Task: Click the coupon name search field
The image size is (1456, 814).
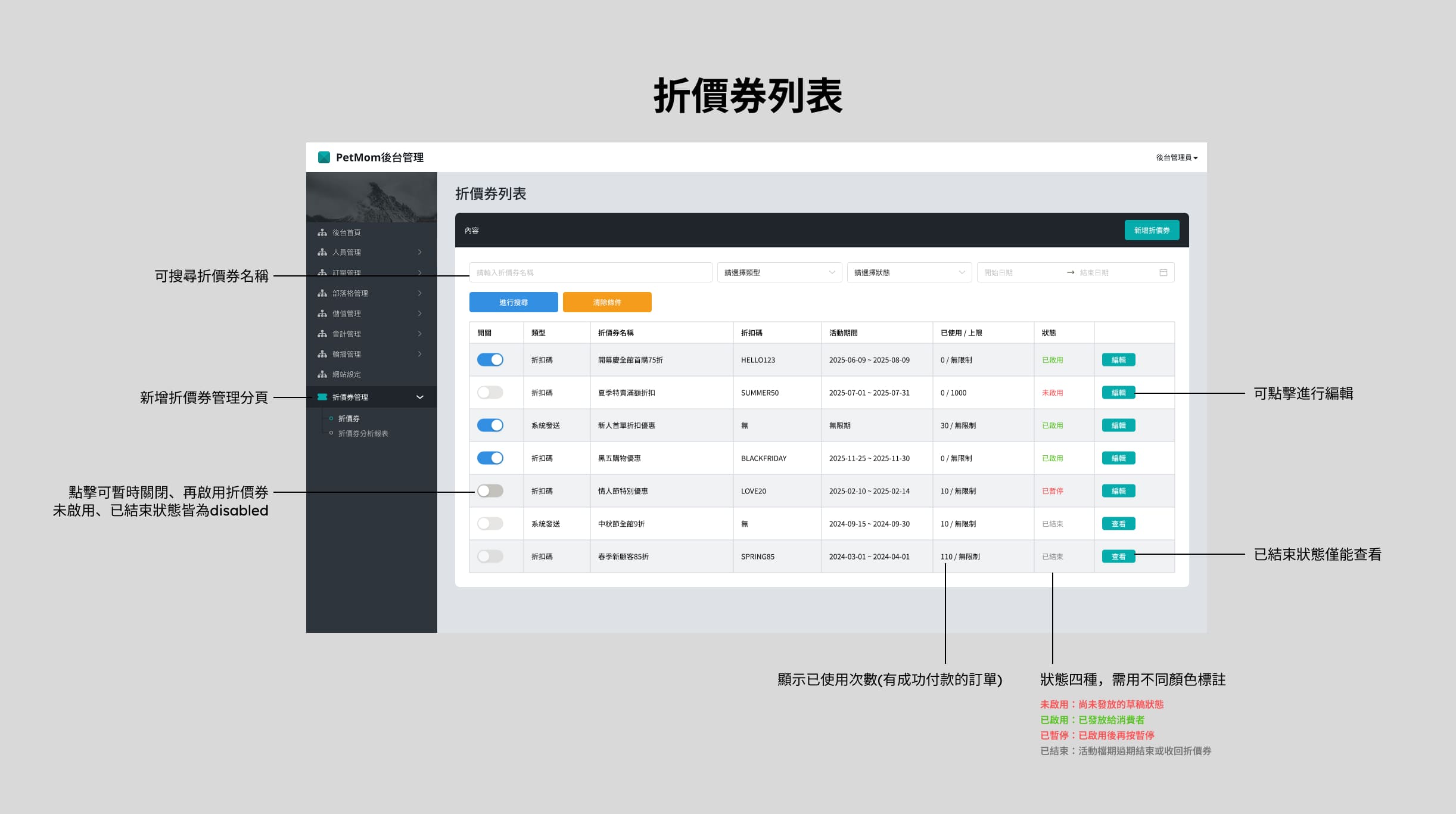Action: pos(590,272)
